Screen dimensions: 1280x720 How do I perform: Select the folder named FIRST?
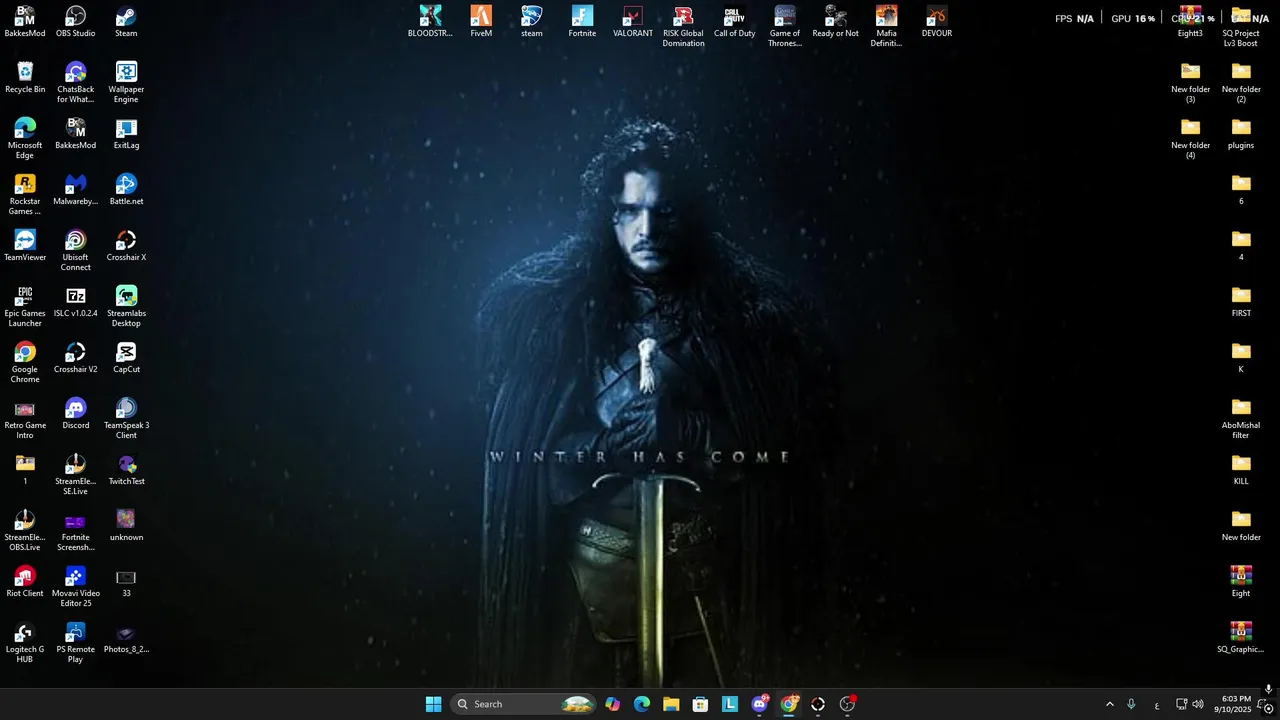point(1241,302)
